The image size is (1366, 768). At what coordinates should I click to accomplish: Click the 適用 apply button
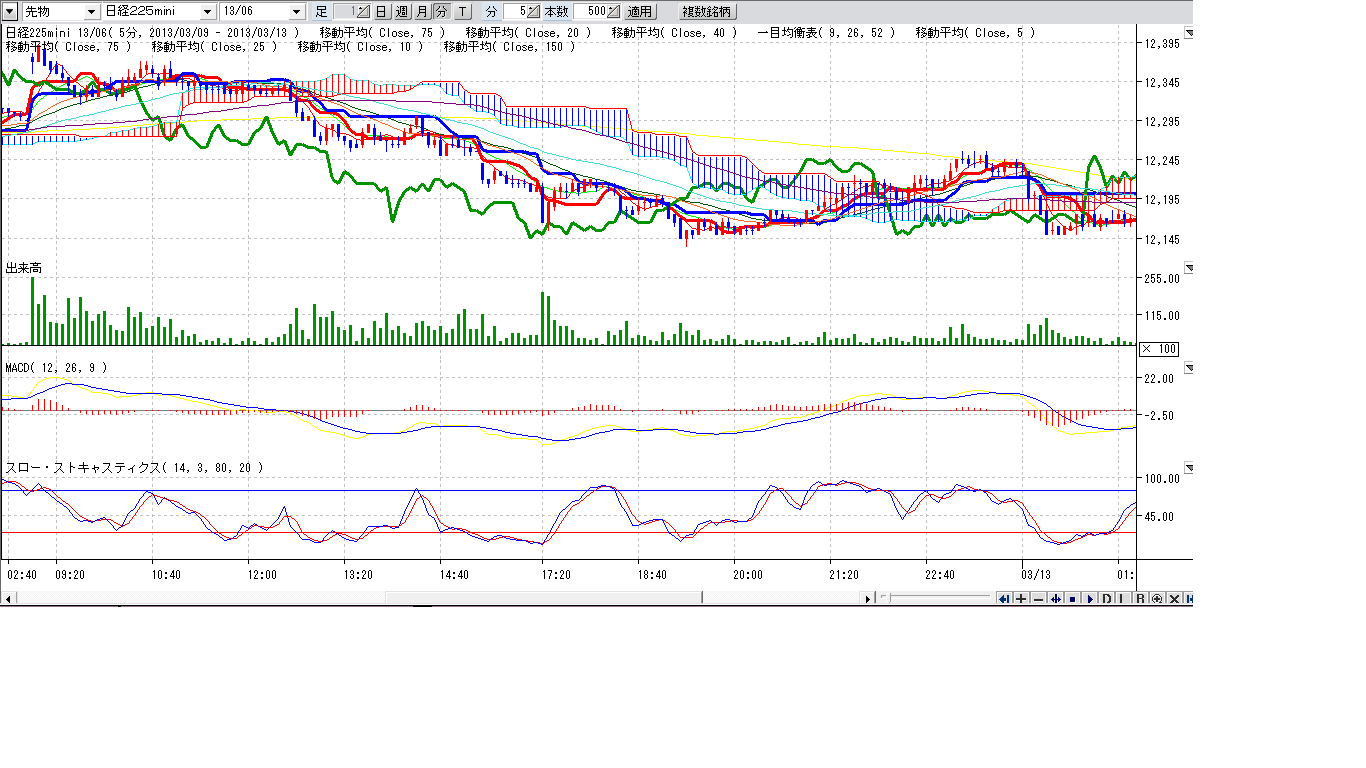tap(640, 12)
